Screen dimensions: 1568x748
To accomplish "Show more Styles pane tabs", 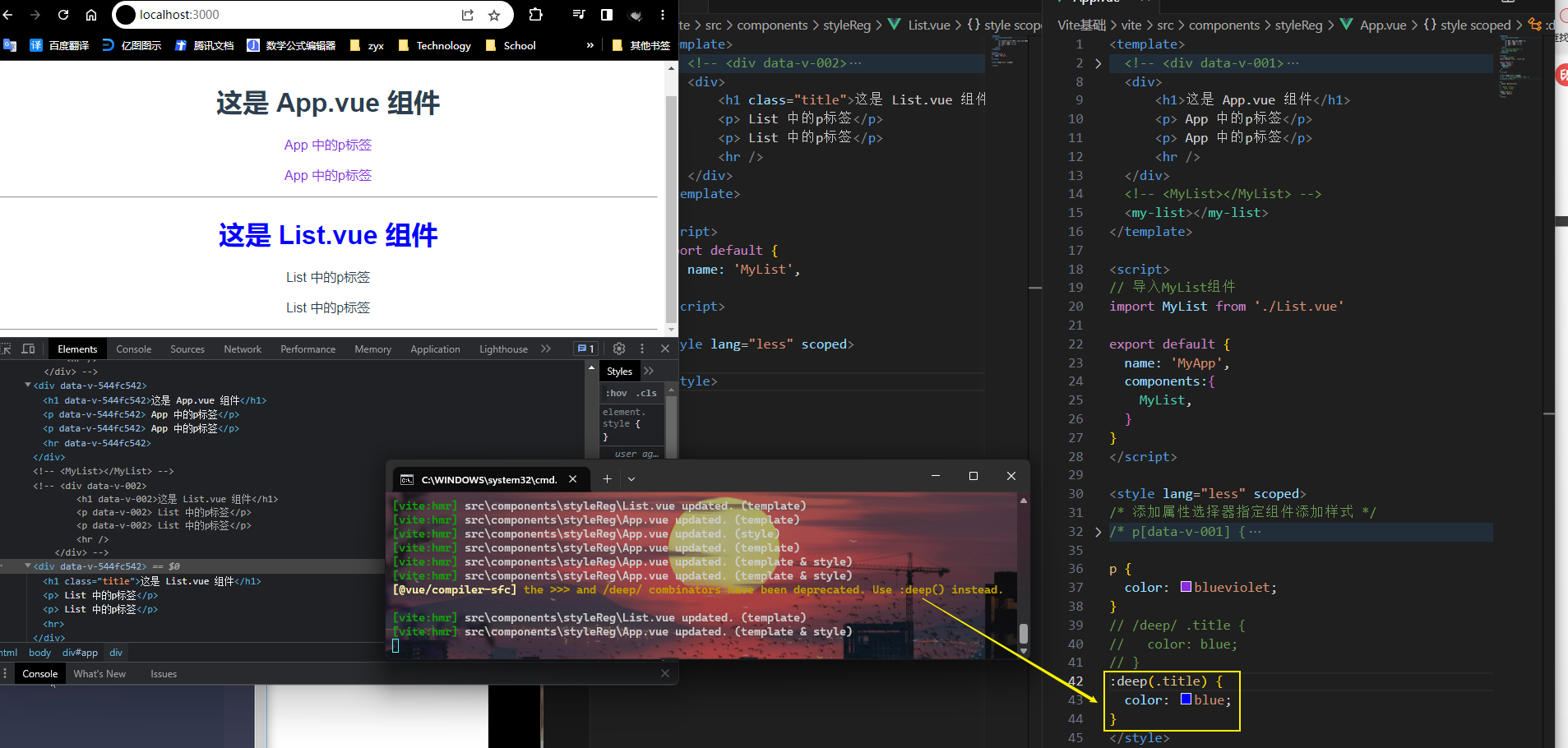I will [x=649, y=372].
